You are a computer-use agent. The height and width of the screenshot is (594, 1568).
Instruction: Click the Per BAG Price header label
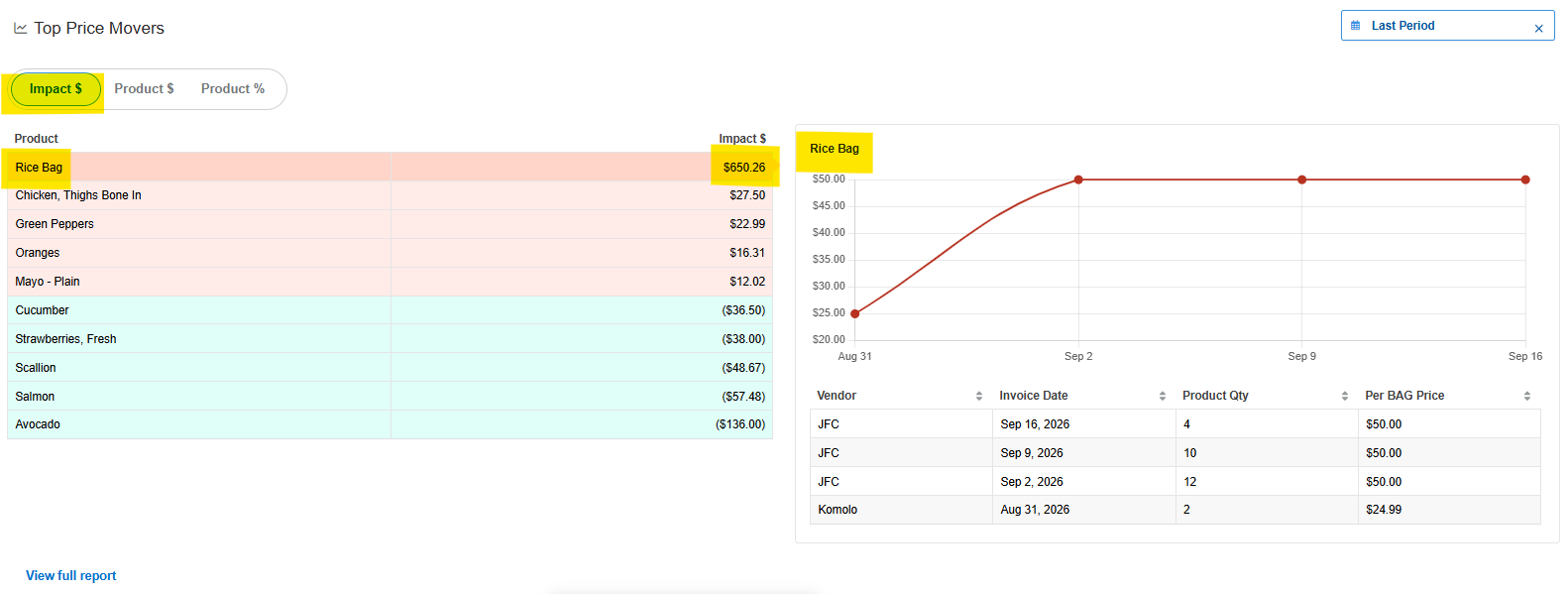tap(1404, 396)
